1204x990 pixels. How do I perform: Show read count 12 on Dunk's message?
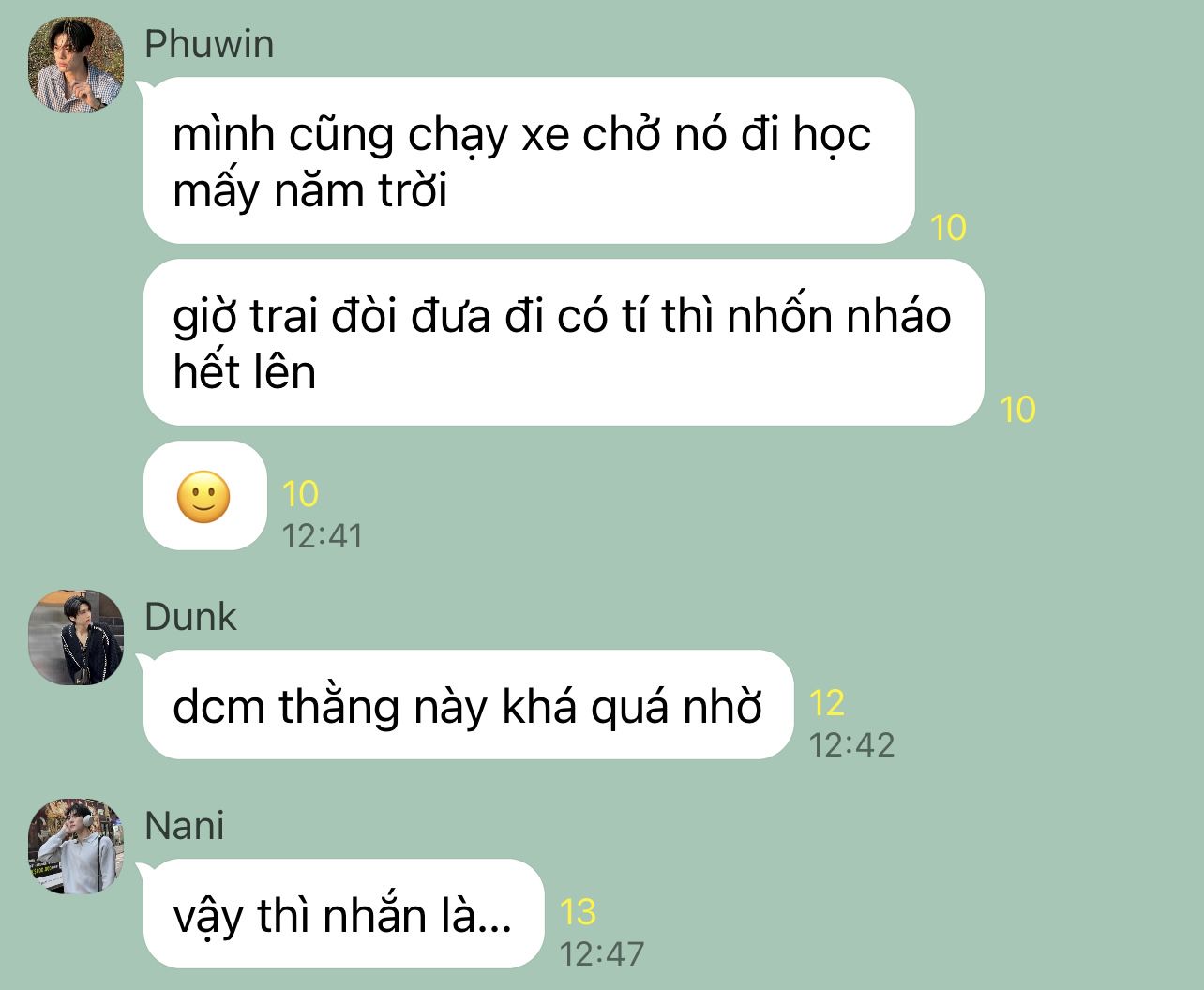[x=827, y=703]
